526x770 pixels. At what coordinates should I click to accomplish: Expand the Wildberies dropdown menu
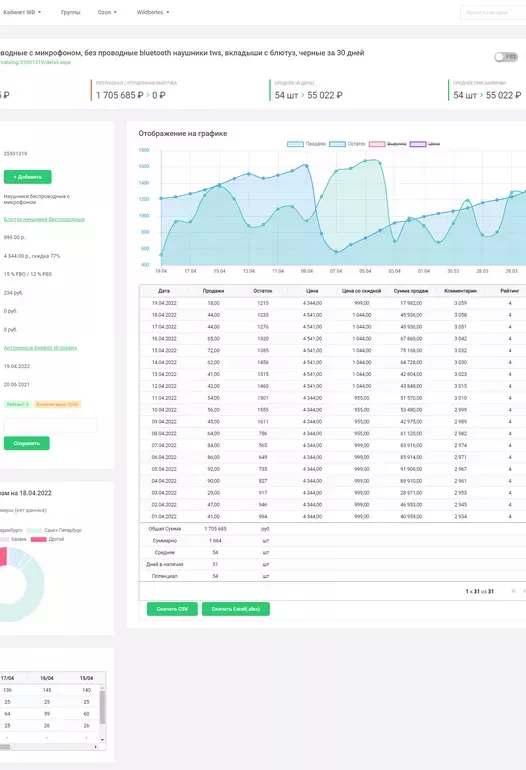click(x=153, y=12)
